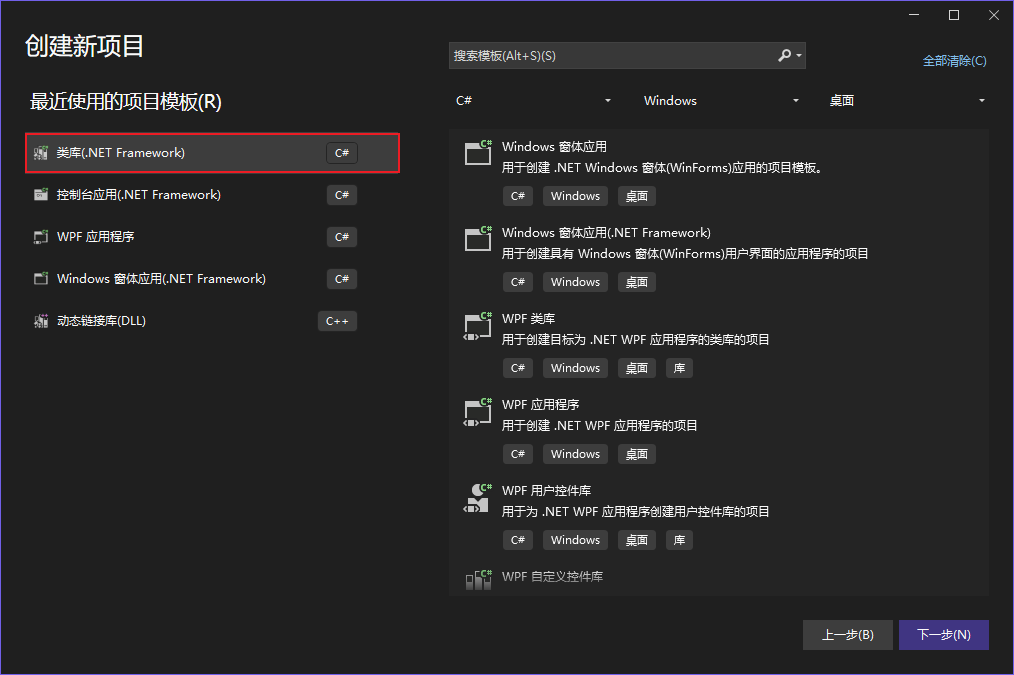Viewport: 1014px width, 675px height.
Task: Click the 动态链接库(DLL) recent template icon
Action: (40, 320)
